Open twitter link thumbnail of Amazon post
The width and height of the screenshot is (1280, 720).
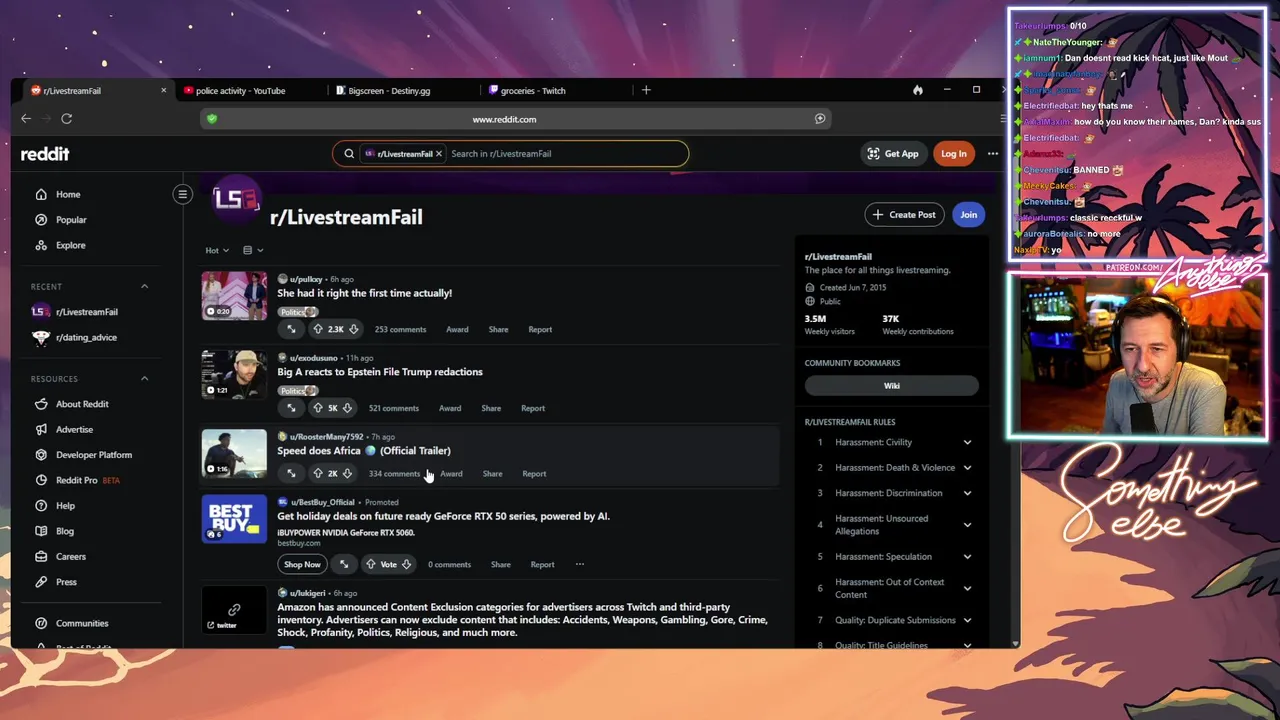234,610
